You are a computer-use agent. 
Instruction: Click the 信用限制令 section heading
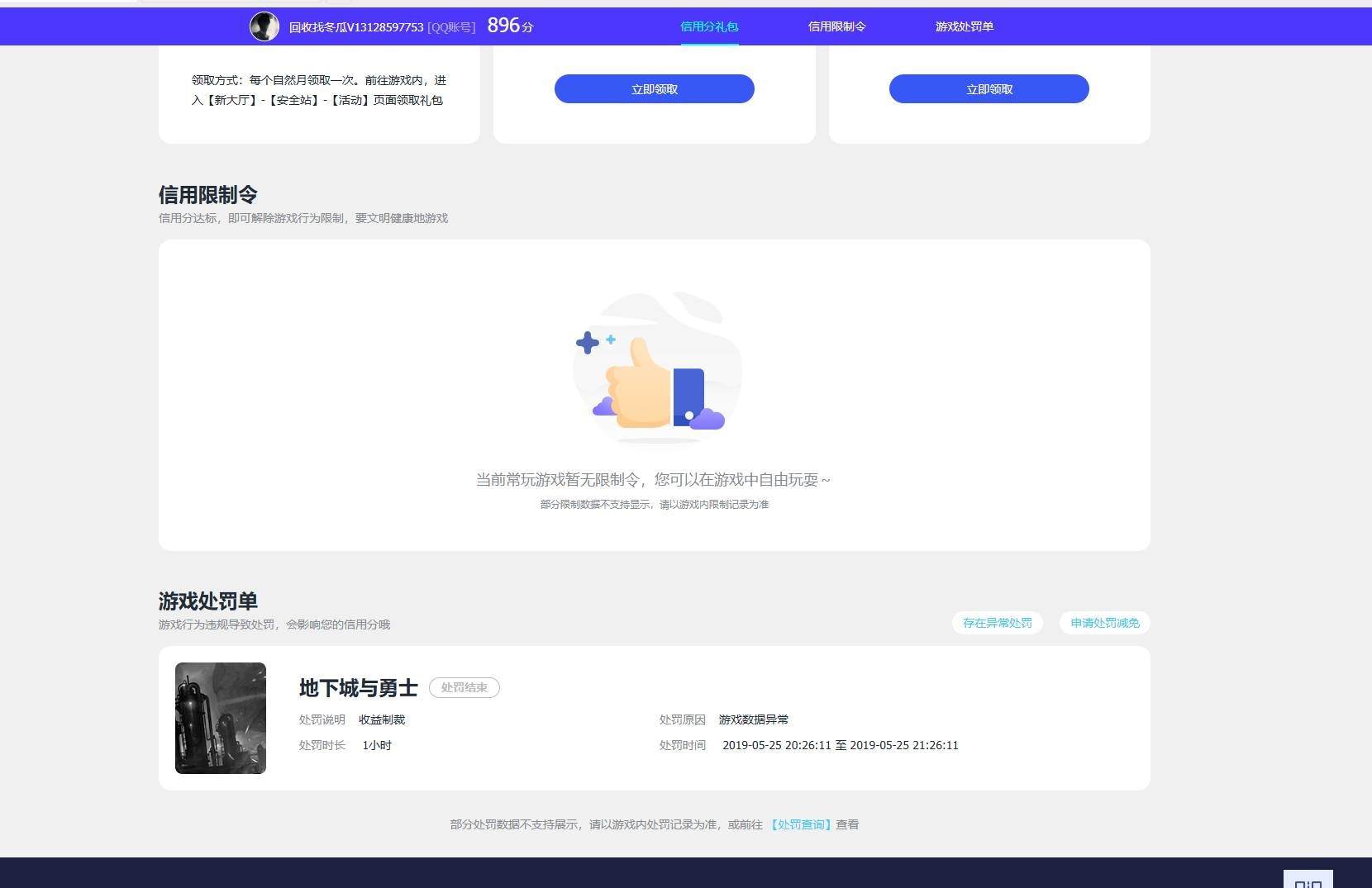point(208,195)
